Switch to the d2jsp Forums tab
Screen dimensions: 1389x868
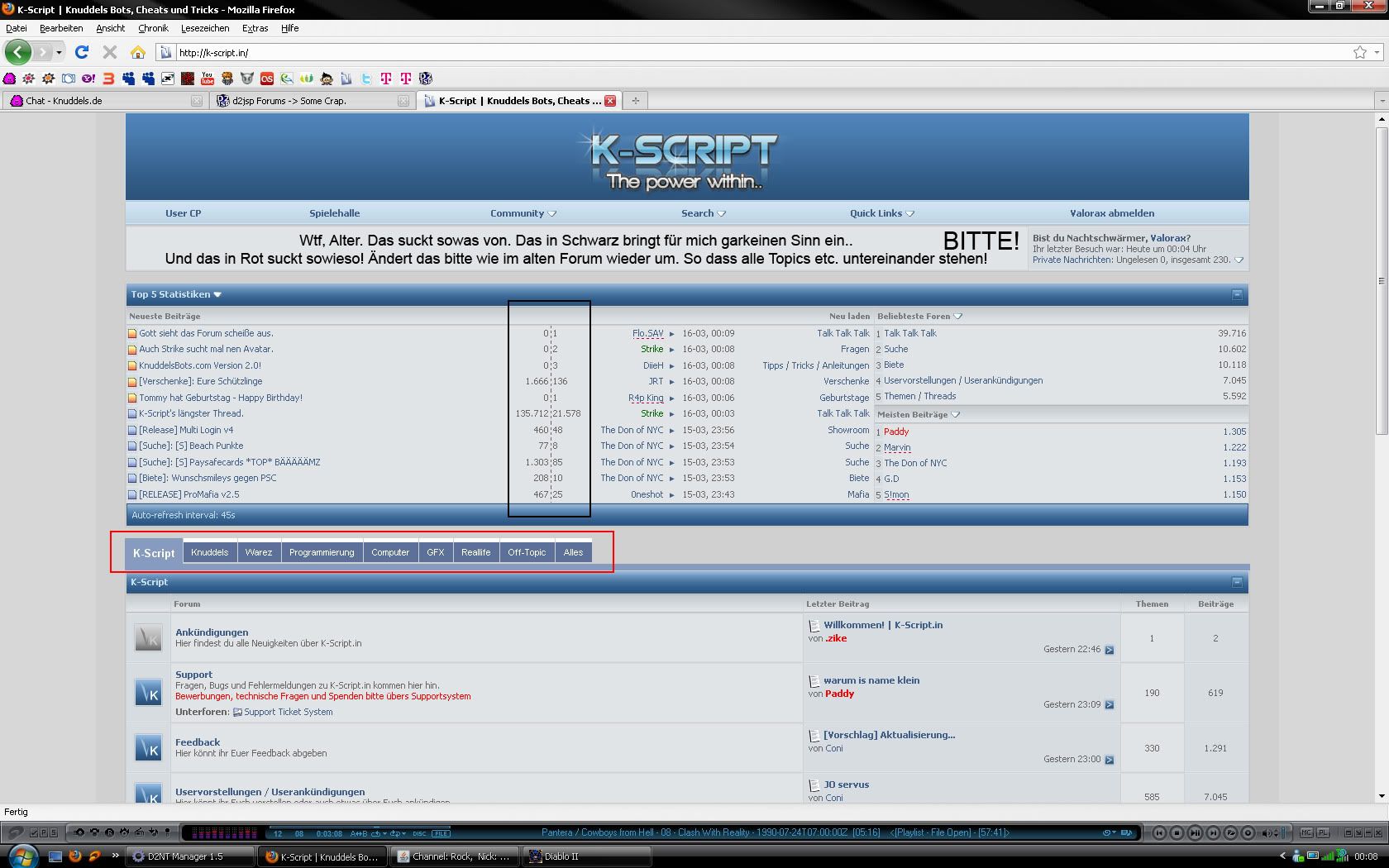pos(312,101)
